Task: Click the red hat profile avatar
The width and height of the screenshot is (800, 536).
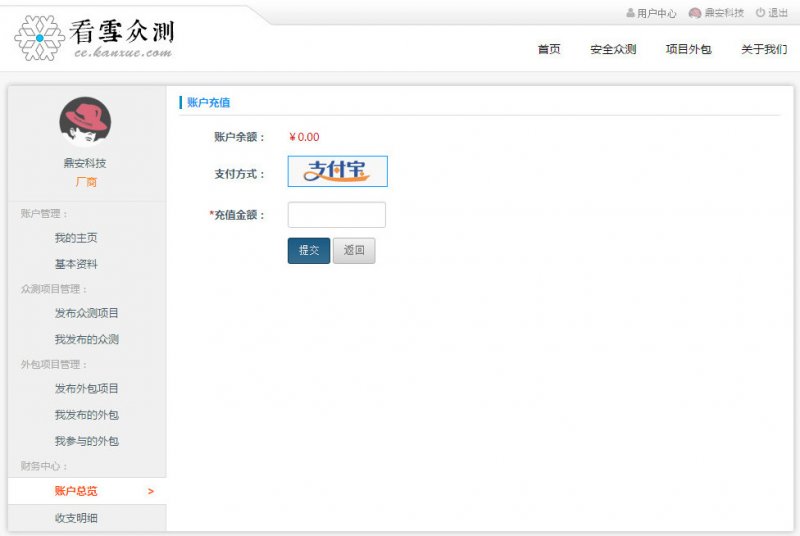Action: [85, 122]
